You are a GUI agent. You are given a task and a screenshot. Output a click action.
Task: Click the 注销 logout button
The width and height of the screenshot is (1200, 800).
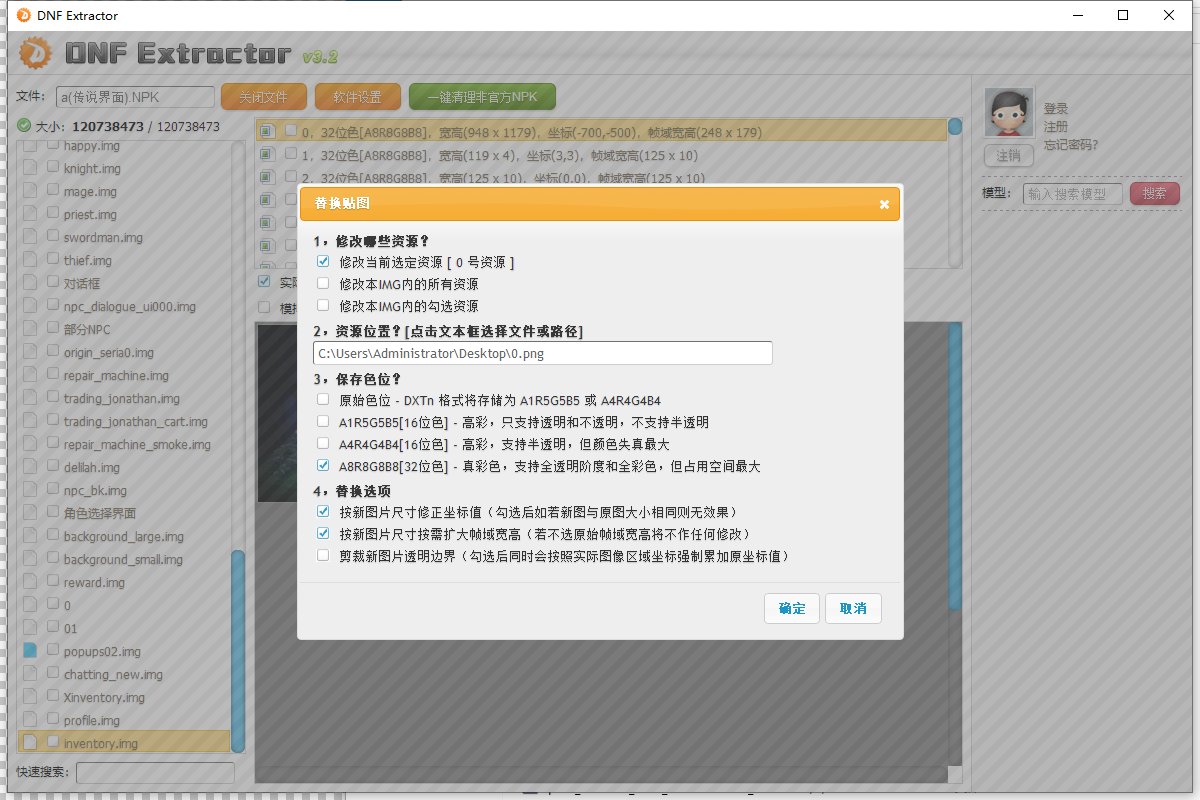click(x=1008, y=156)
